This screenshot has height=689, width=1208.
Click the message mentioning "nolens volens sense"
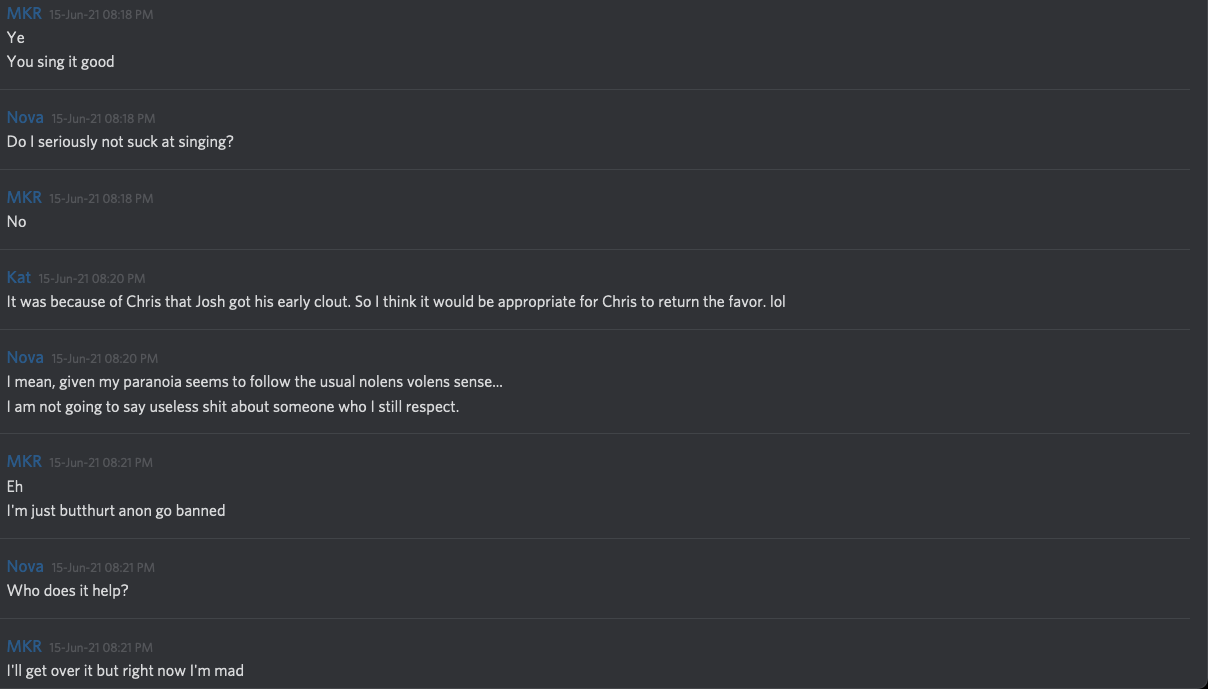(254, 381)
